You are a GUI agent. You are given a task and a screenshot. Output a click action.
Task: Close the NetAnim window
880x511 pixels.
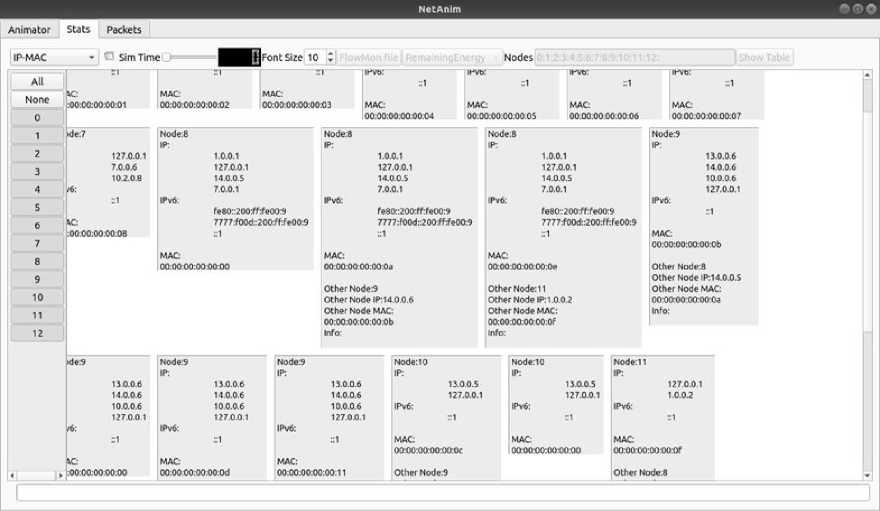870,8
